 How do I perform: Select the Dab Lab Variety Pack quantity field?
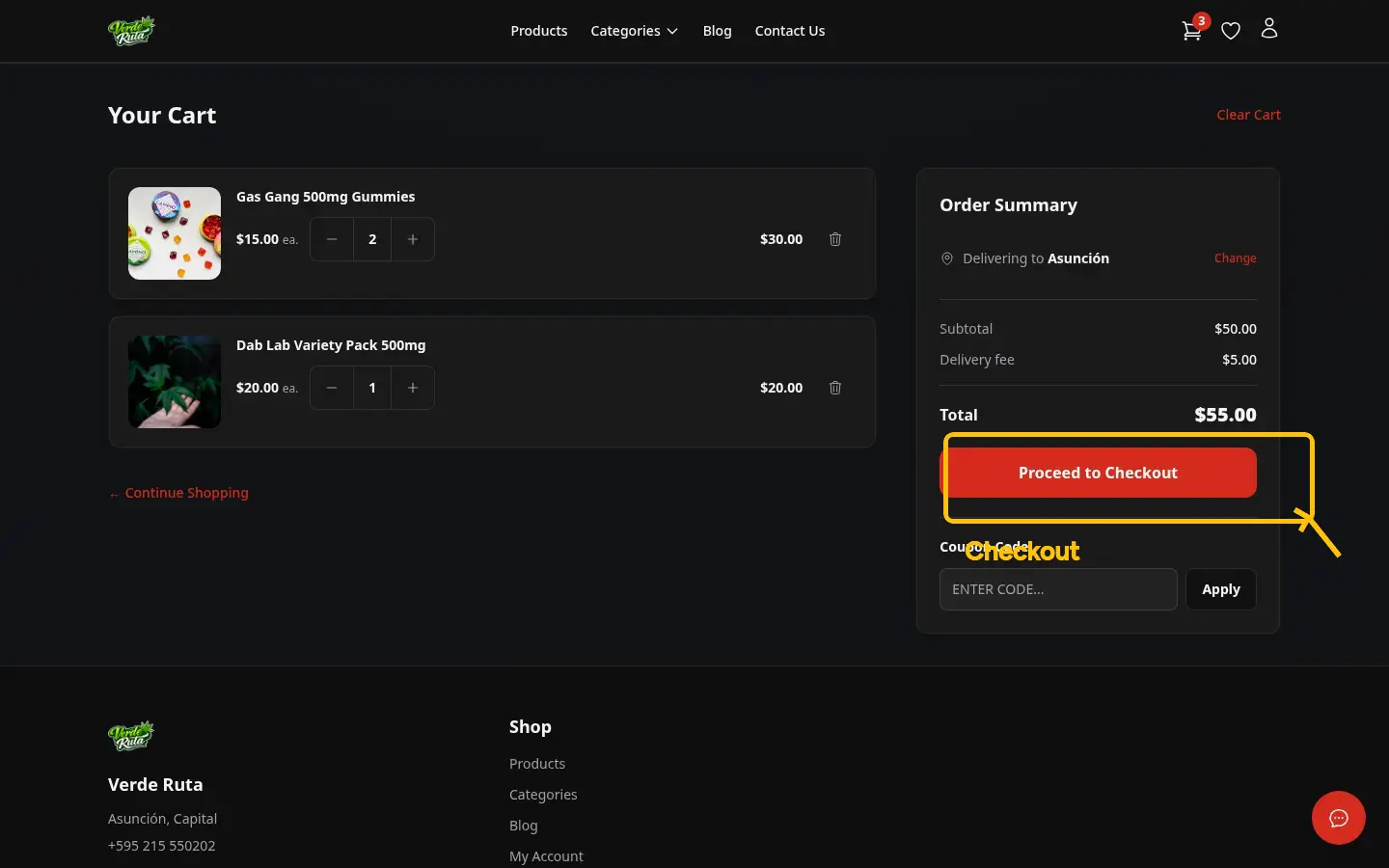pos(372,388)
